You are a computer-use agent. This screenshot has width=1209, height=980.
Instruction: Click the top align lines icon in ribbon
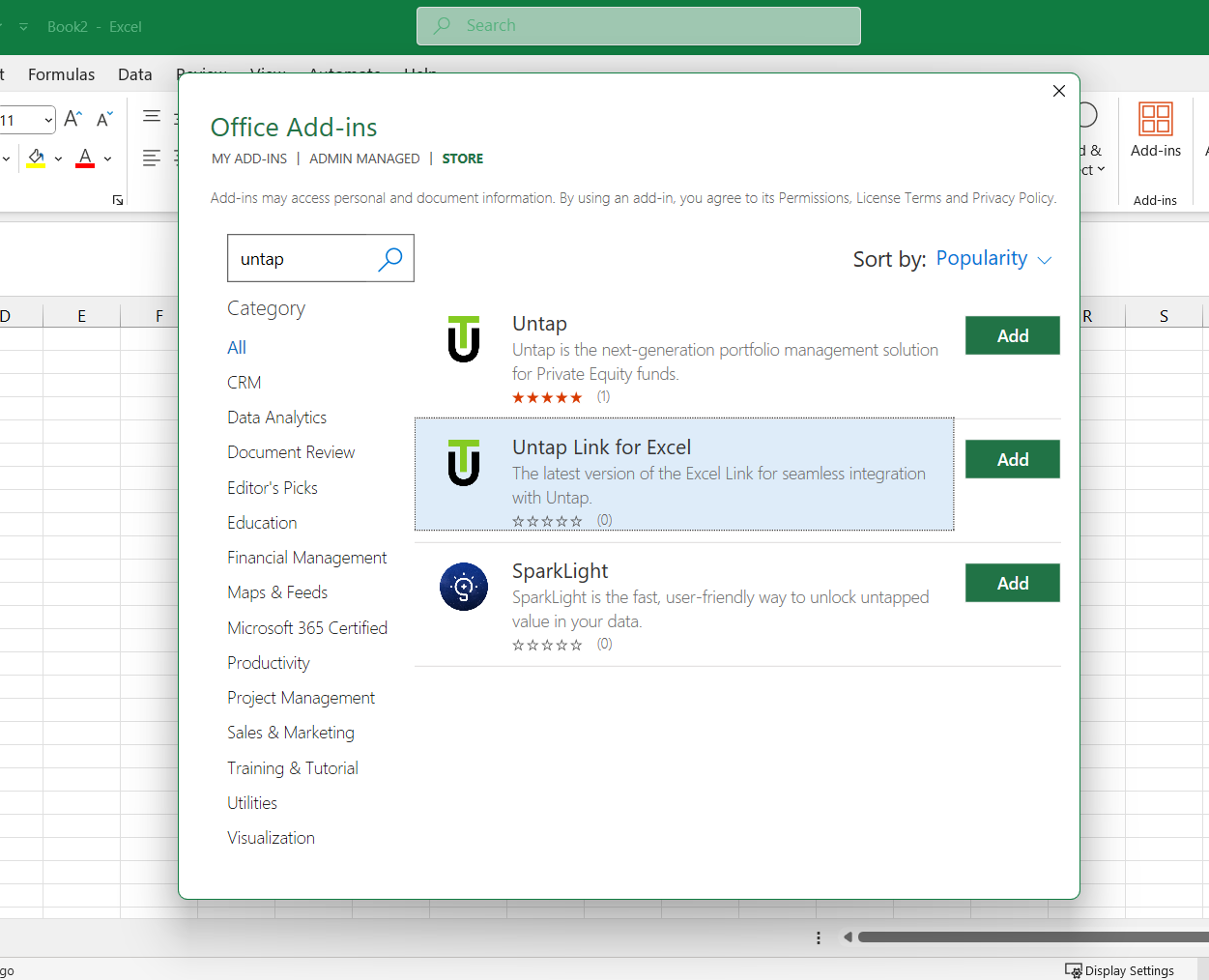tap(152, 117)
